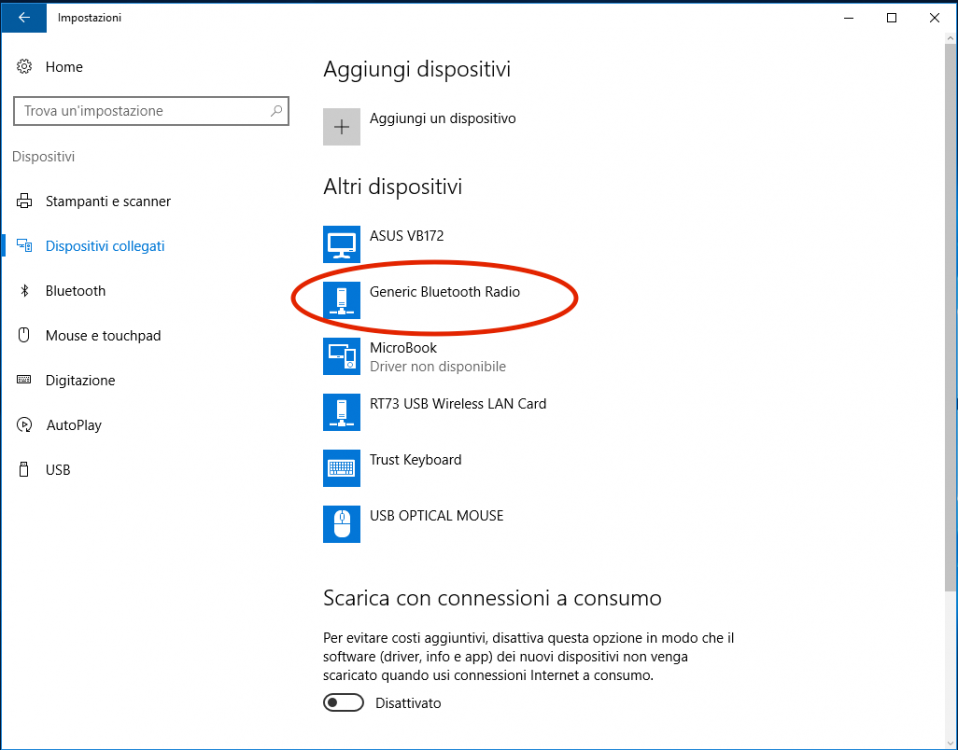Go to Home settings page

(x=64, y=67)
